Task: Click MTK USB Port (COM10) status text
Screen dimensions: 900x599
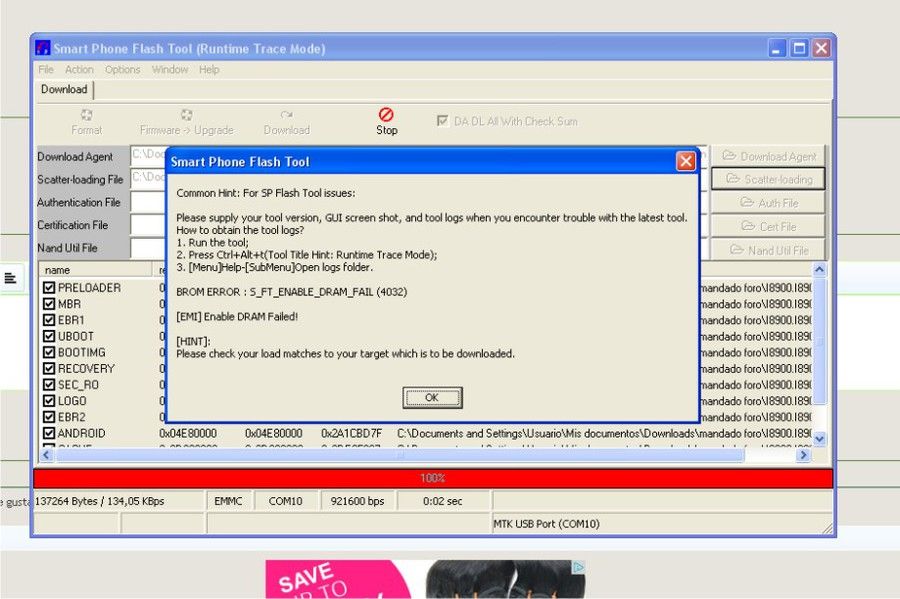Action: (x=546, y=524)
